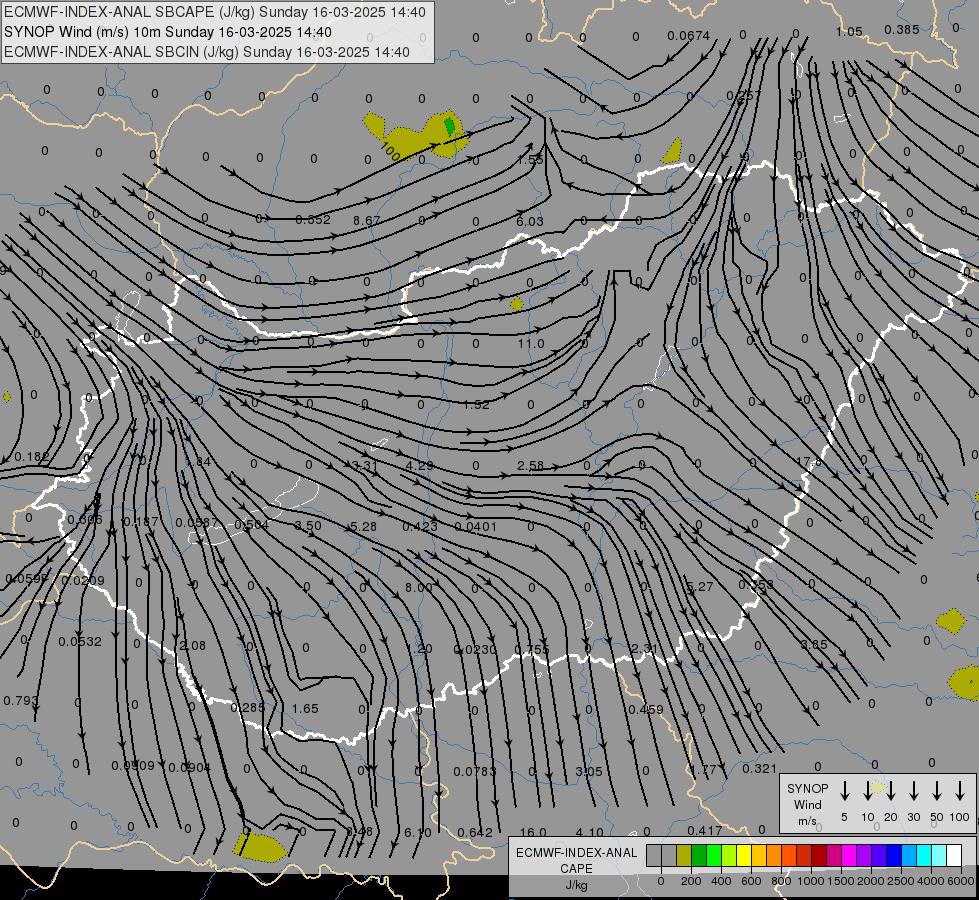Click the 100 contour label on CAPE patch
The height and width of the screenshot is (900, 979).
(390, 151)
